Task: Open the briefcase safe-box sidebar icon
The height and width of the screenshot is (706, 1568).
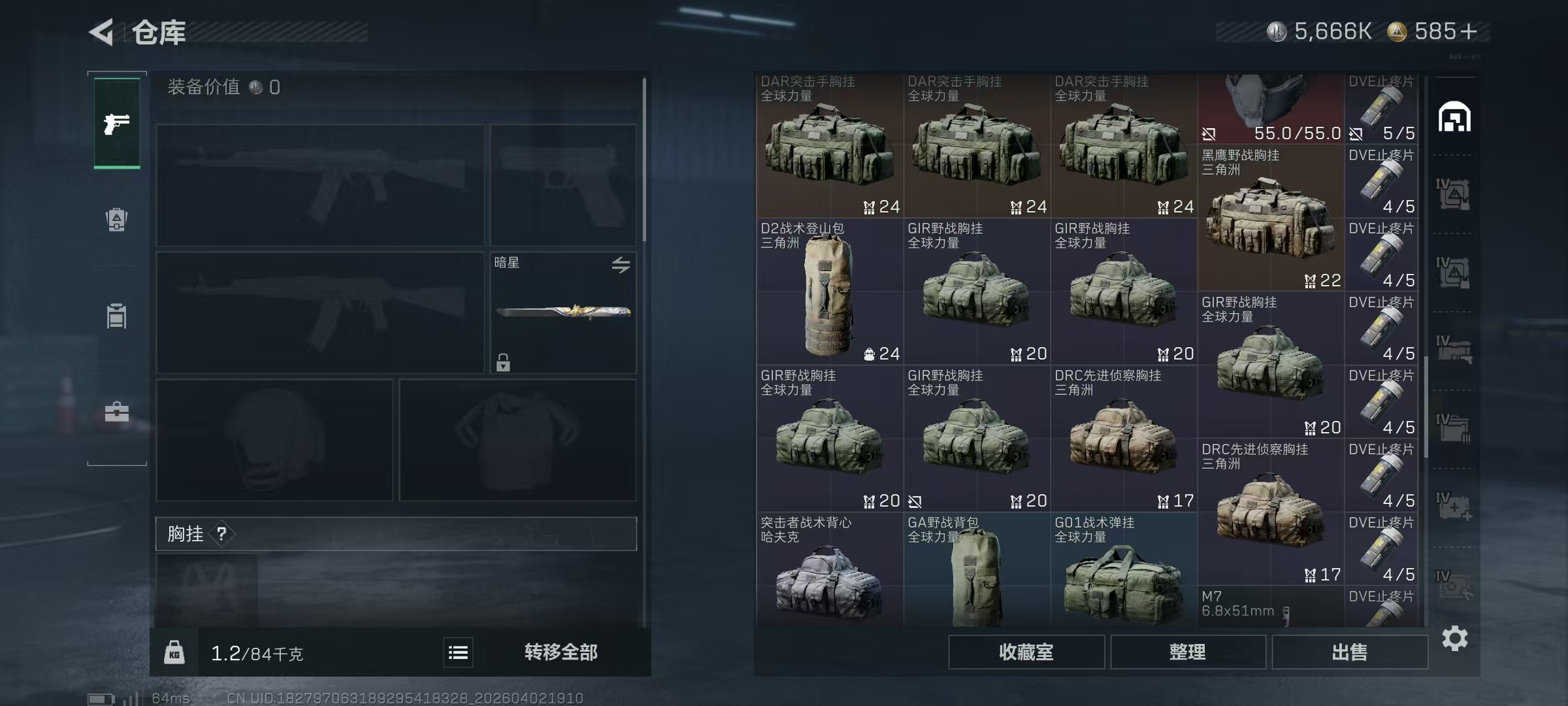Action: tap(117, 412)
